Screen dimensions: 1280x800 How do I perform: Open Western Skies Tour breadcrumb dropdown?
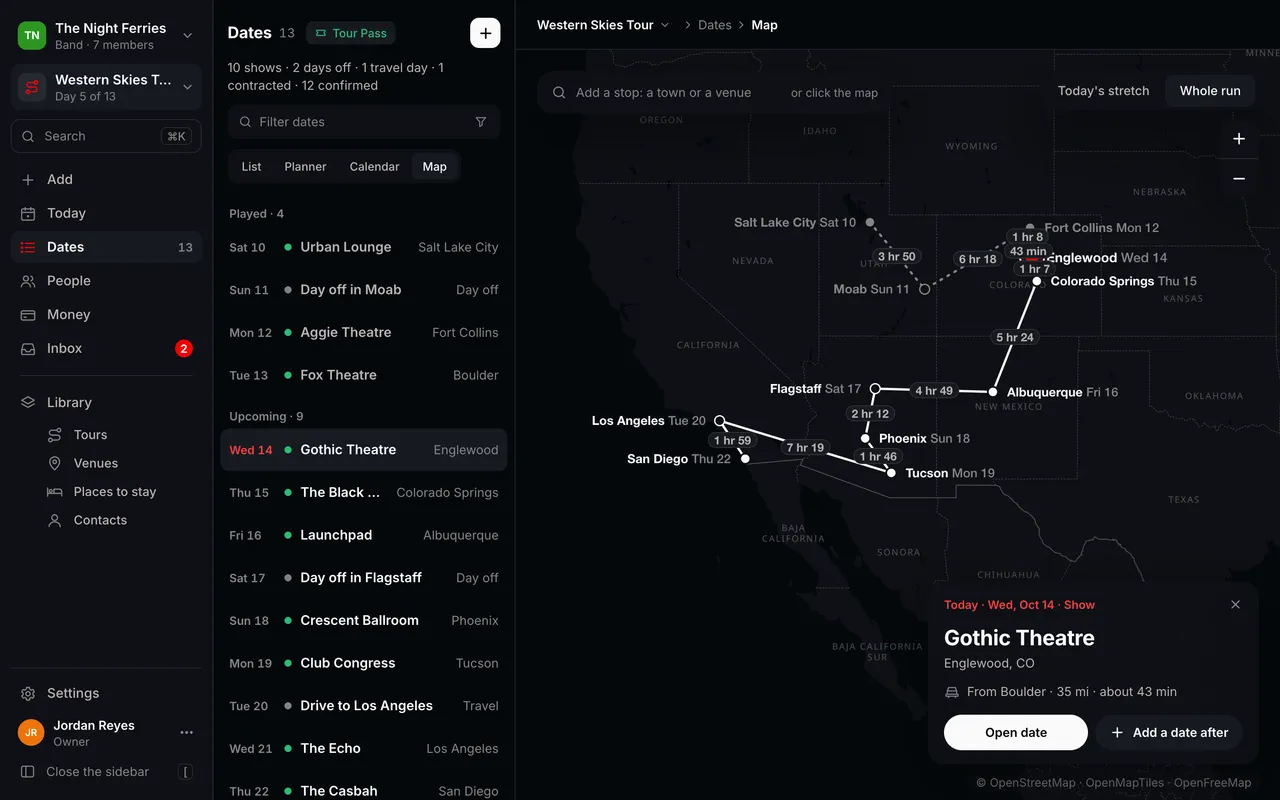(x=603, y=25)
